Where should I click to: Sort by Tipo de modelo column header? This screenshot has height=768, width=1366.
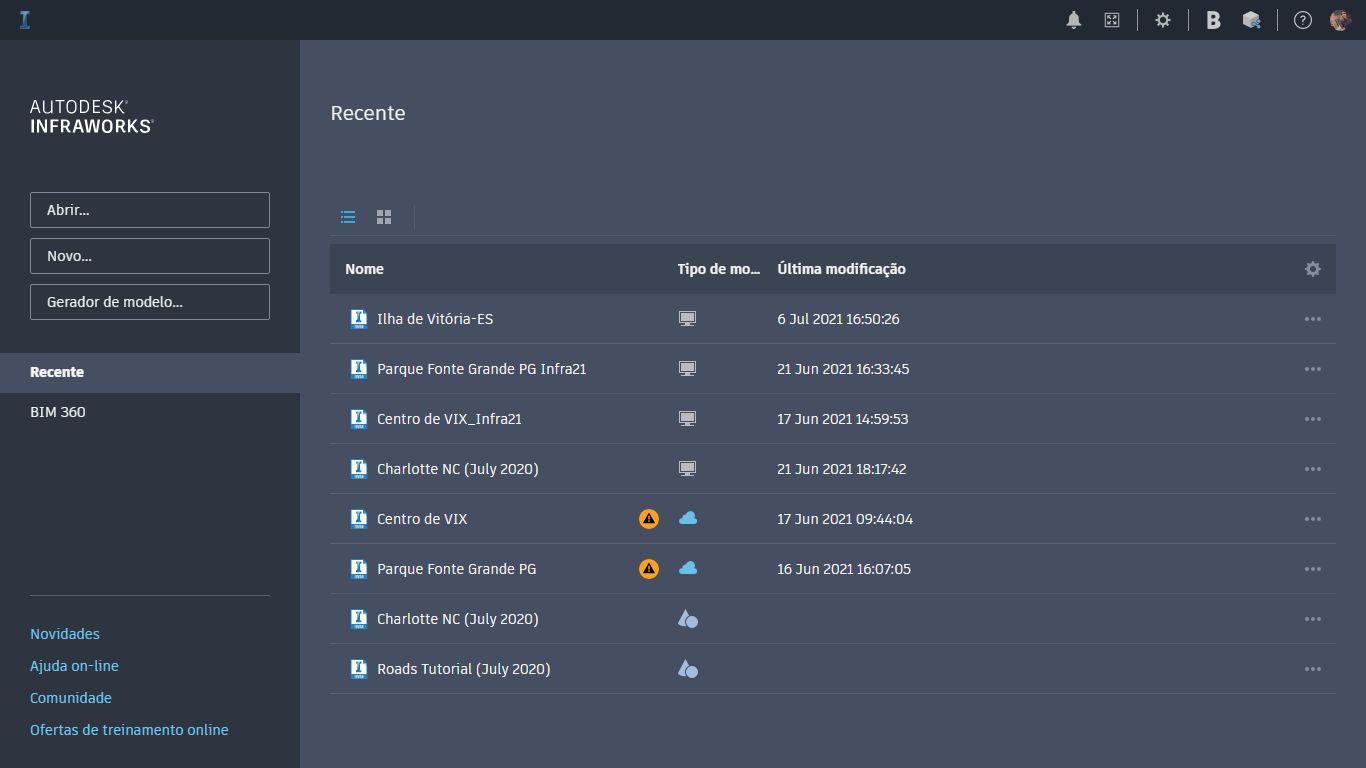(719, 269)
